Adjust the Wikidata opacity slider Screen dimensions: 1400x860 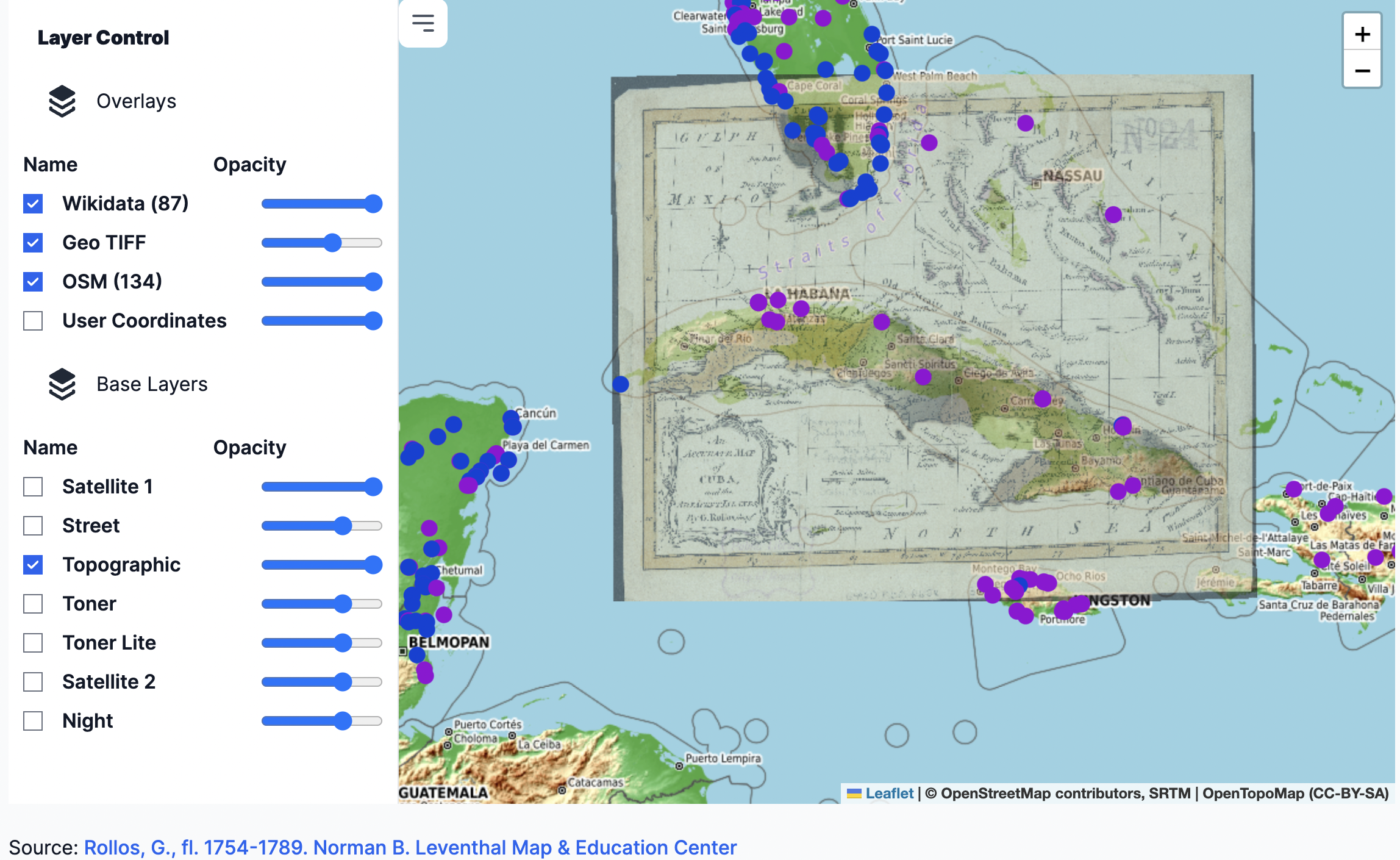[322, 204]
